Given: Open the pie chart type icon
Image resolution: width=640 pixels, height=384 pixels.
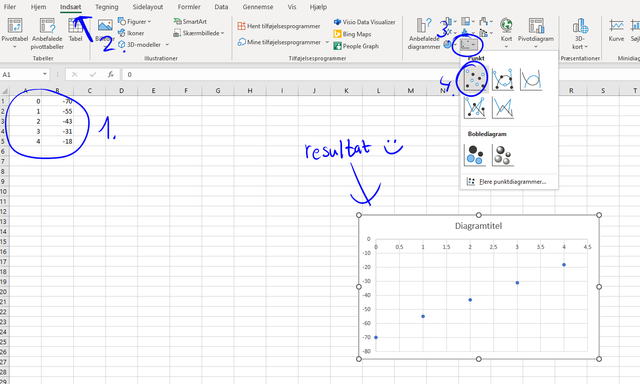Looking at the screenshot, I should (448, 44).
